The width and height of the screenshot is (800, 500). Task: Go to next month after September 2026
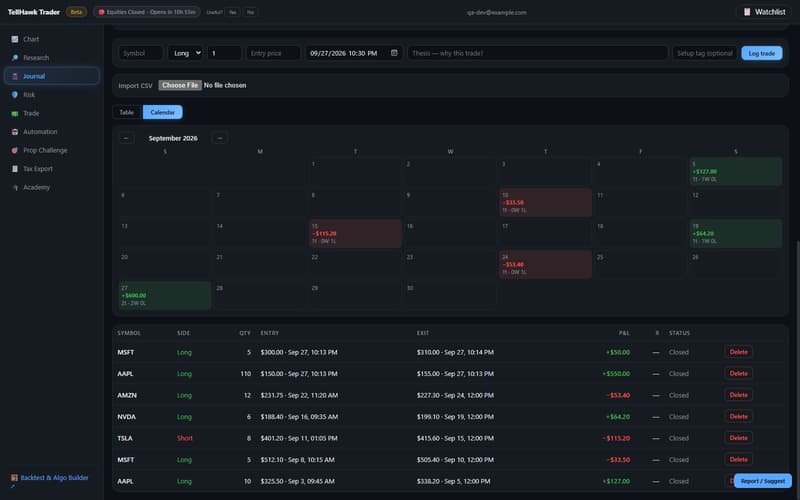(220, 138)
